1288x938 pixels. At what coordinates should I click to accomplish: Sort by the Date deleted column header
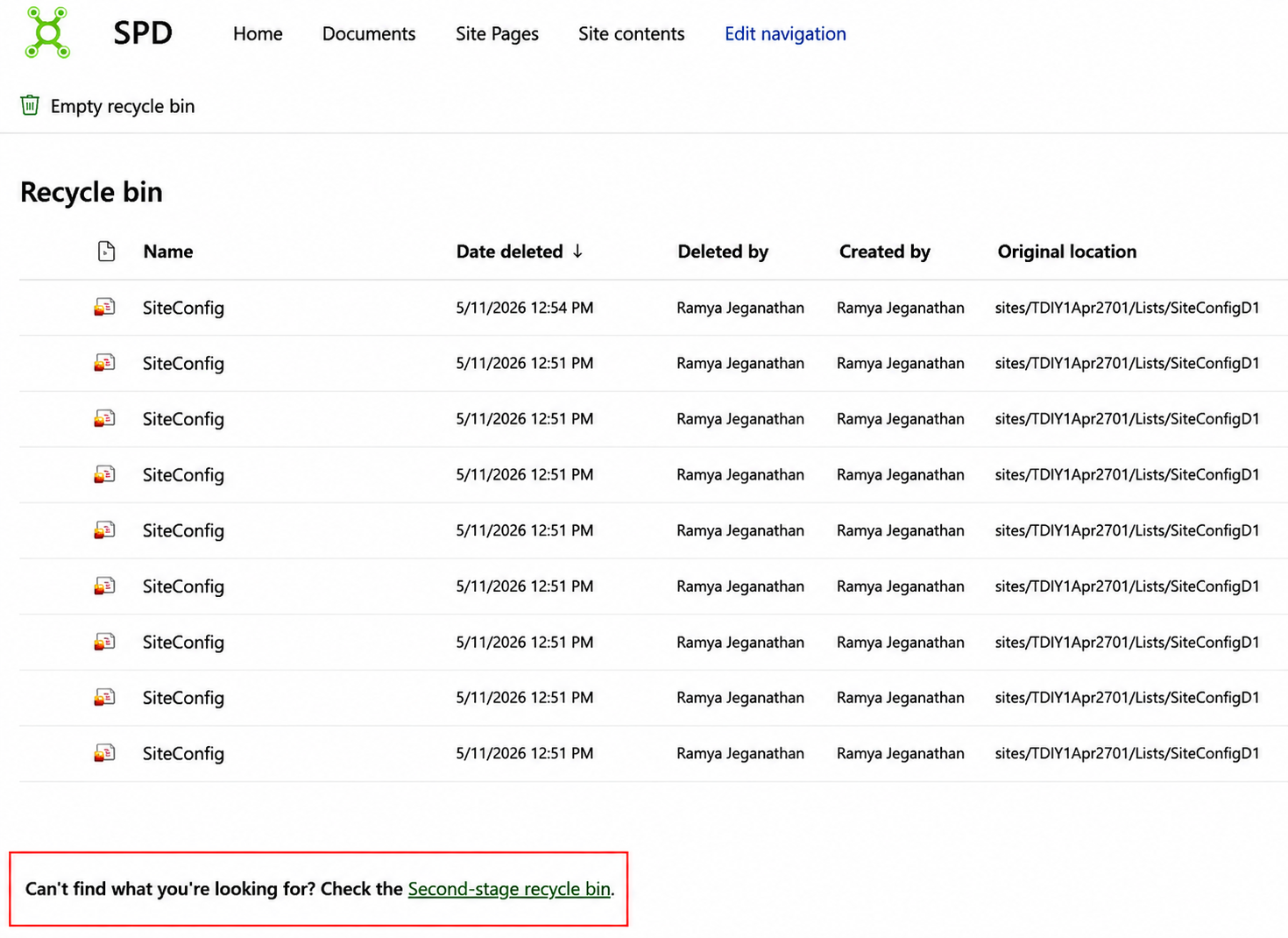[x=510, y=252]
